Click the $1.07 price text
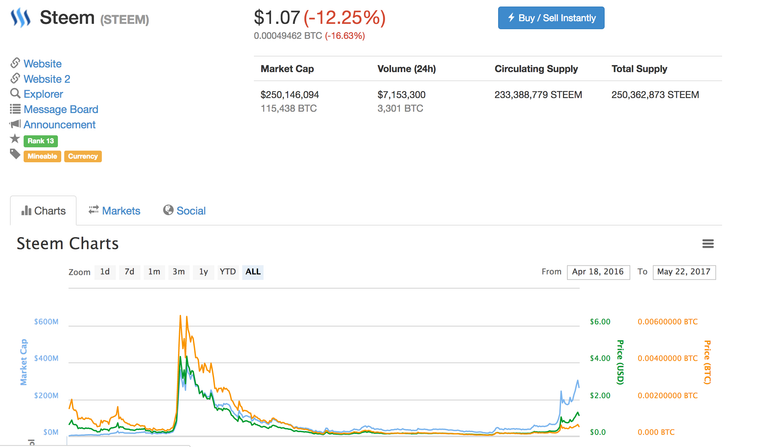The width and height of the screenshot is (768, 447). coord(277,18)
